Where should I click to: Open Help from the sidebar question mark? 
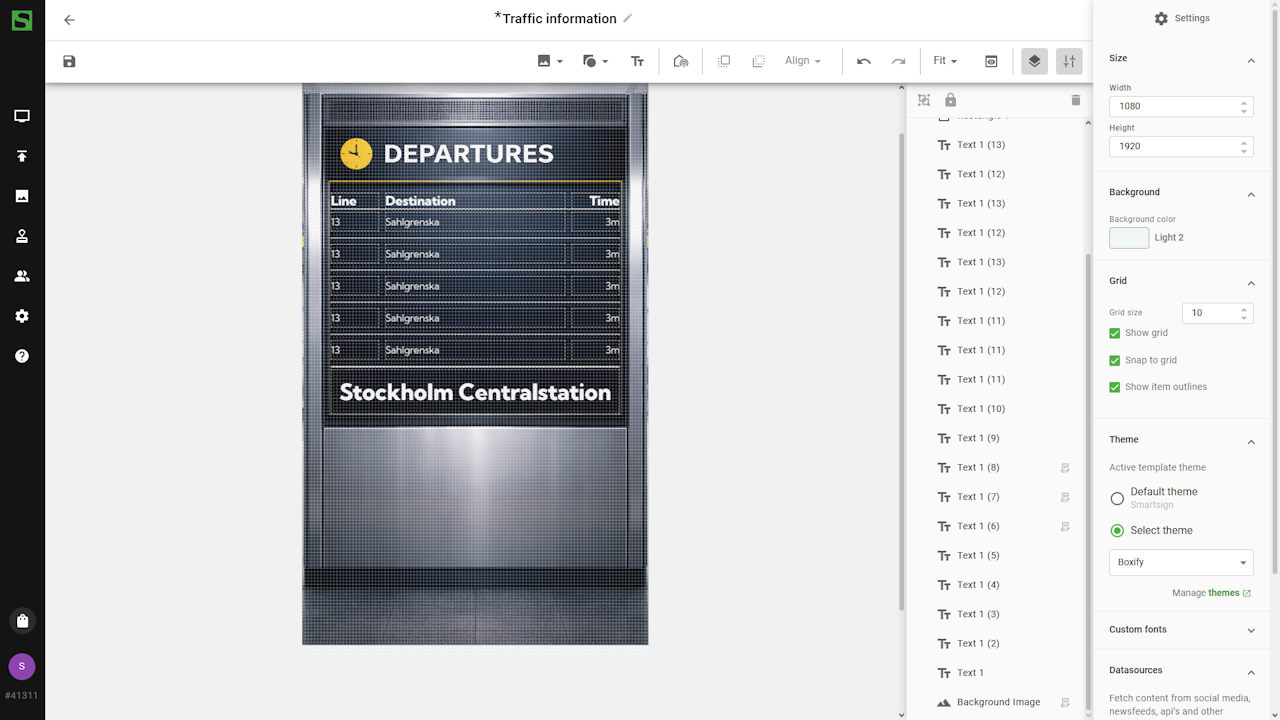[x=22, y=356]
